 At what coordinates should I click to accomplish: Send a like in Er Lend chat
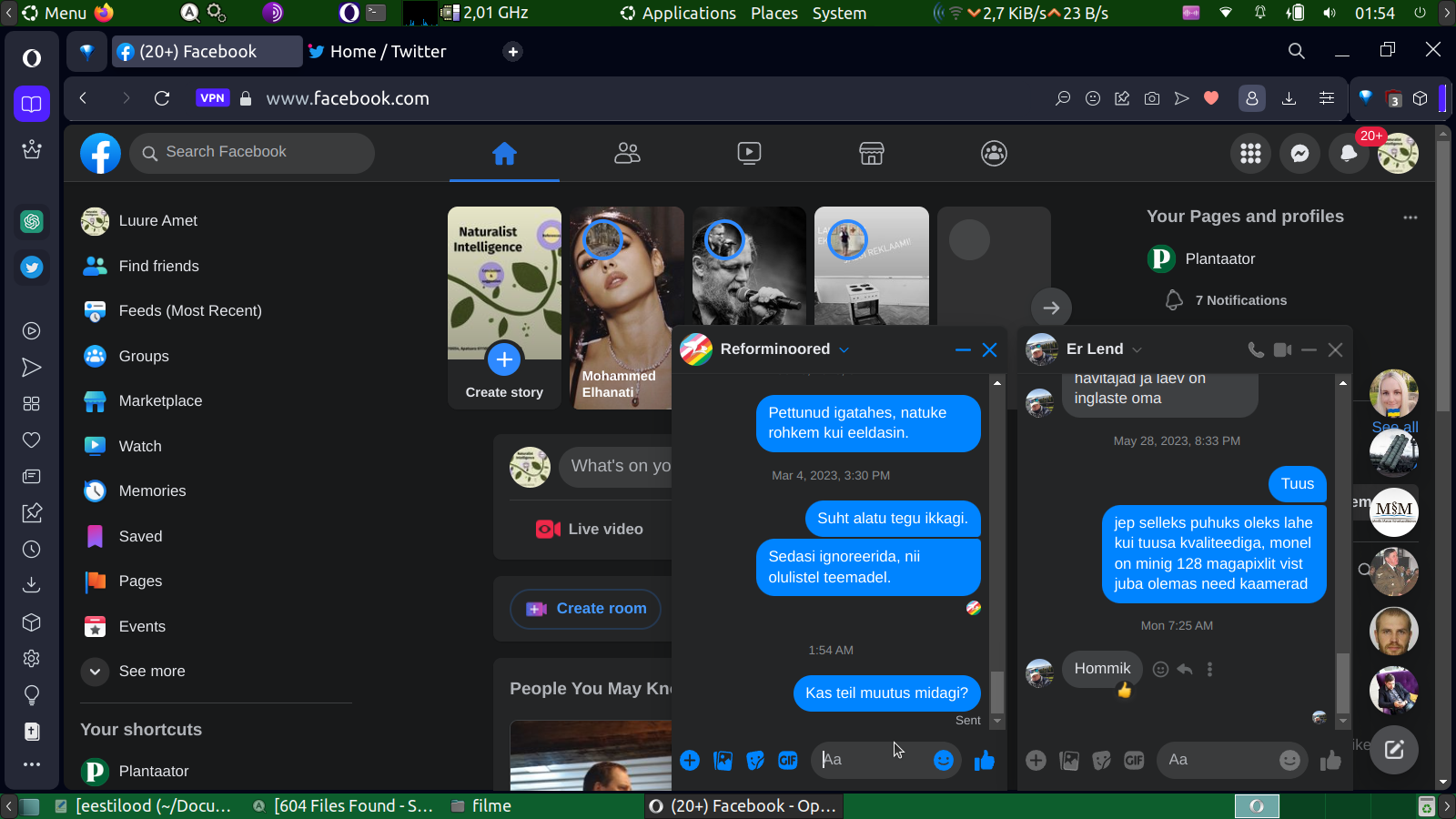pos(1330,760)
